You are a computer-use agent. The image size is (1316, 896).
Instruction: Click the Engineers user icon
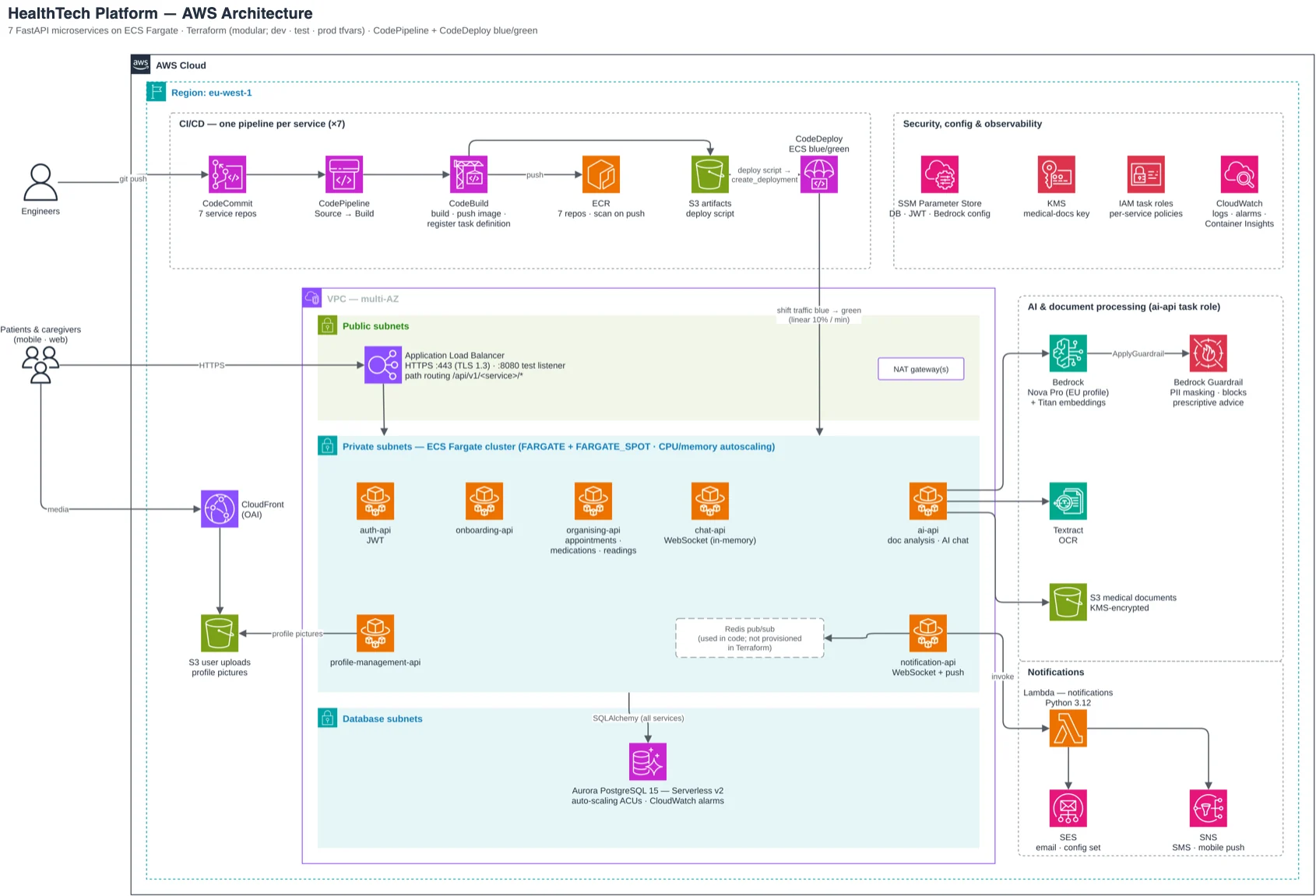tap(40, 182)
